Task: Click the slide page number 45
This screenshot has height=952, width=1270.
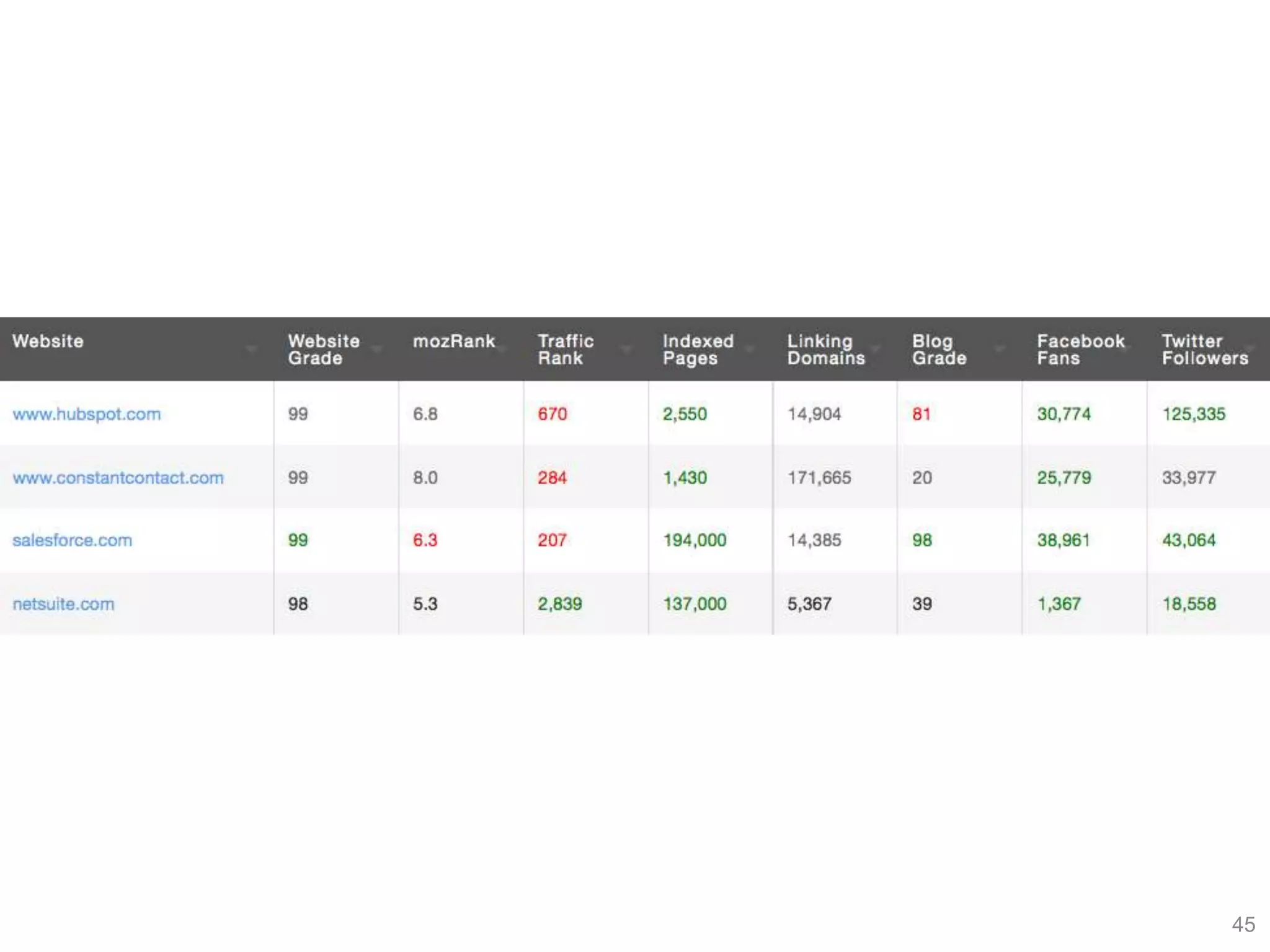Action: coord(1243,925)
